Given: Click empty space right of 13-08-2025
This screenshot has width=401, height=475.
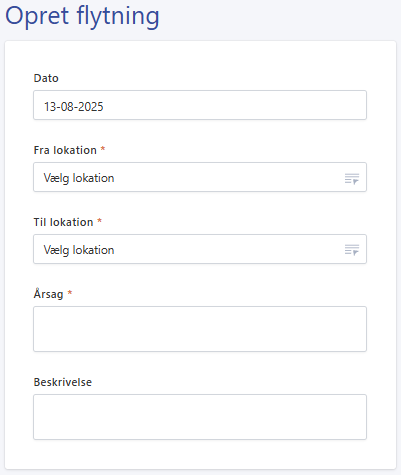Looking at the screenshot, I should [233, 105].
